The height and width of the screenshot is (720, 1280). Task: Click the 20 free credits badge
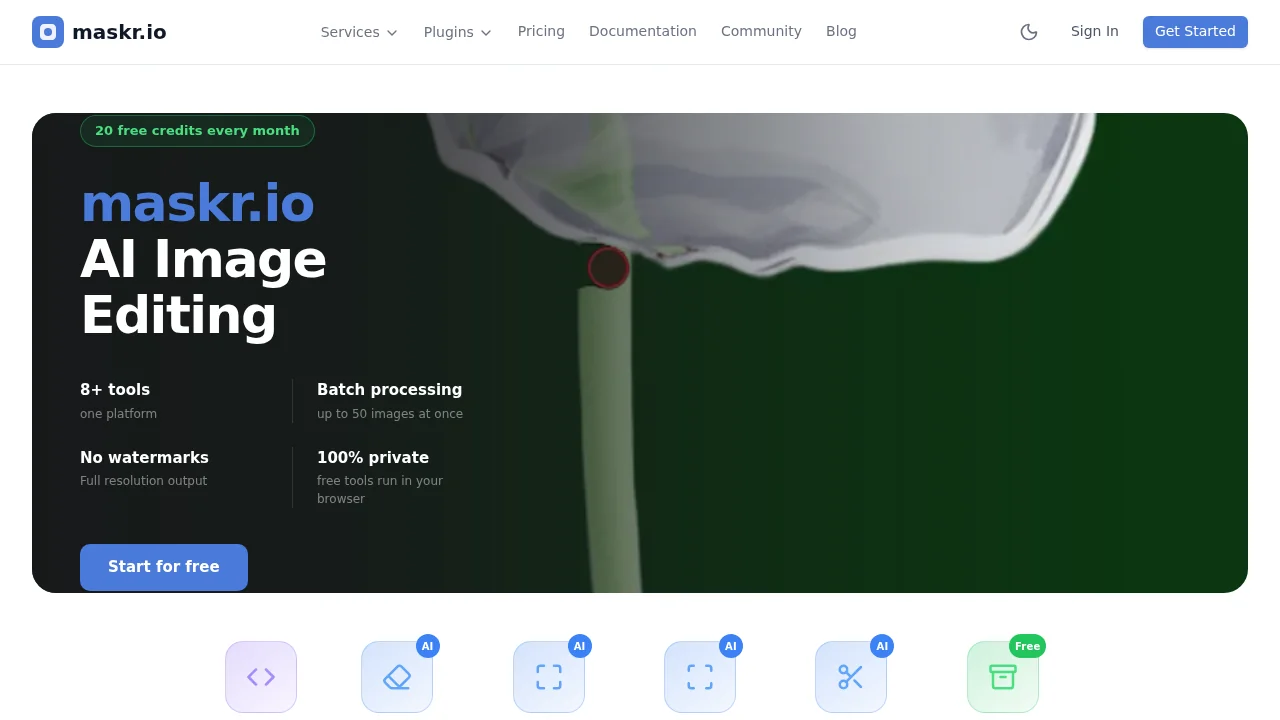tap(197, 130)
